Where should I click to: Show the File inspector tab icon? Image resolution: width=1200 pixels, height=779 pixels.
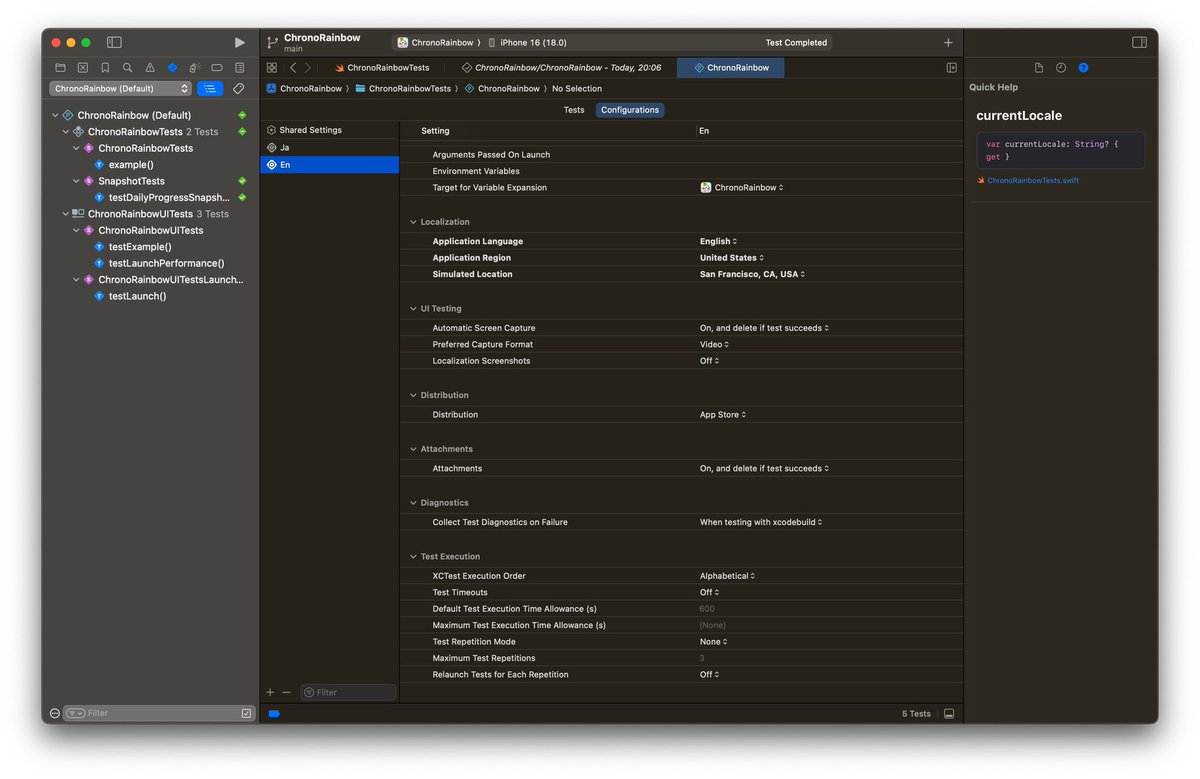coord(1039,68)
